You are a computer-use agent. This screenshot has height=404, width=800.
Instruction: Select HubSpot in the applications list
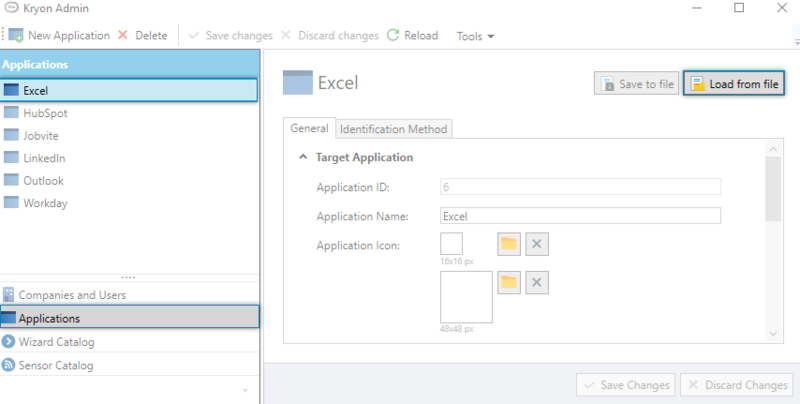pyautogui.click(x=45, y=113)
